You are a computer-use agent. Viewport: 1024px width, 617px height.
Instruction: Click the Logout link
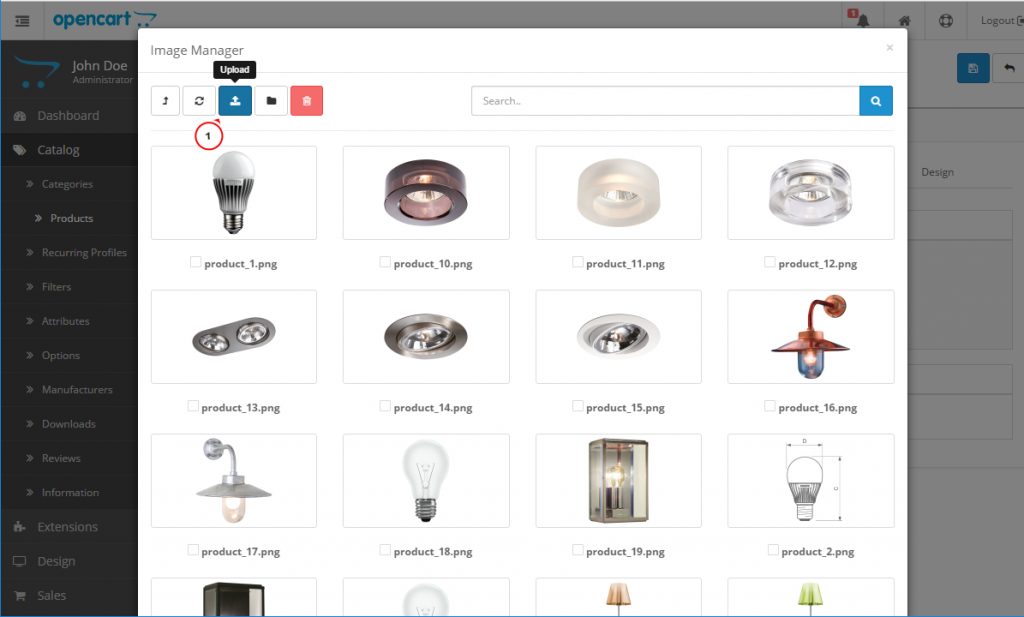point(1001,21)
